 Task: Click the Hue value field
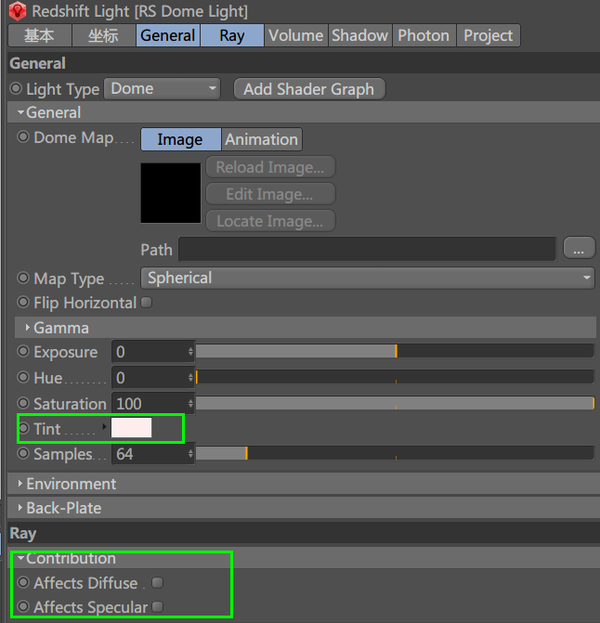point(149,377)
